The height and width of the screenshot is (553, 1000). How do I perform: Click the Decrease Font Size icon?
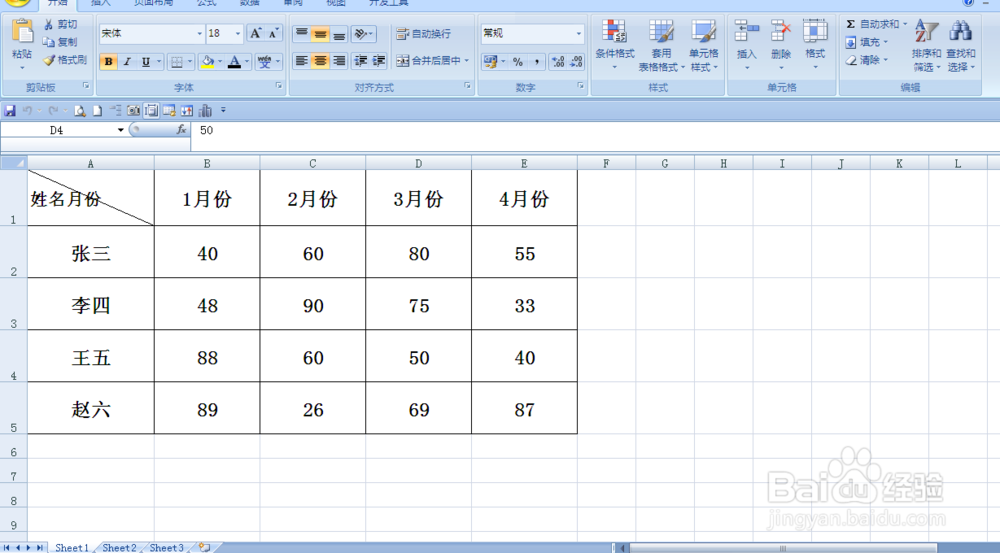point(274,33)
